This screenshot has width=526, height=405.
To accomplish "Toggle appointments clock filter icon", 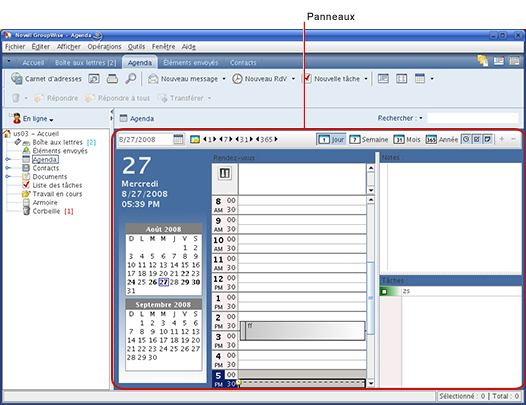I will coord(466,139).
